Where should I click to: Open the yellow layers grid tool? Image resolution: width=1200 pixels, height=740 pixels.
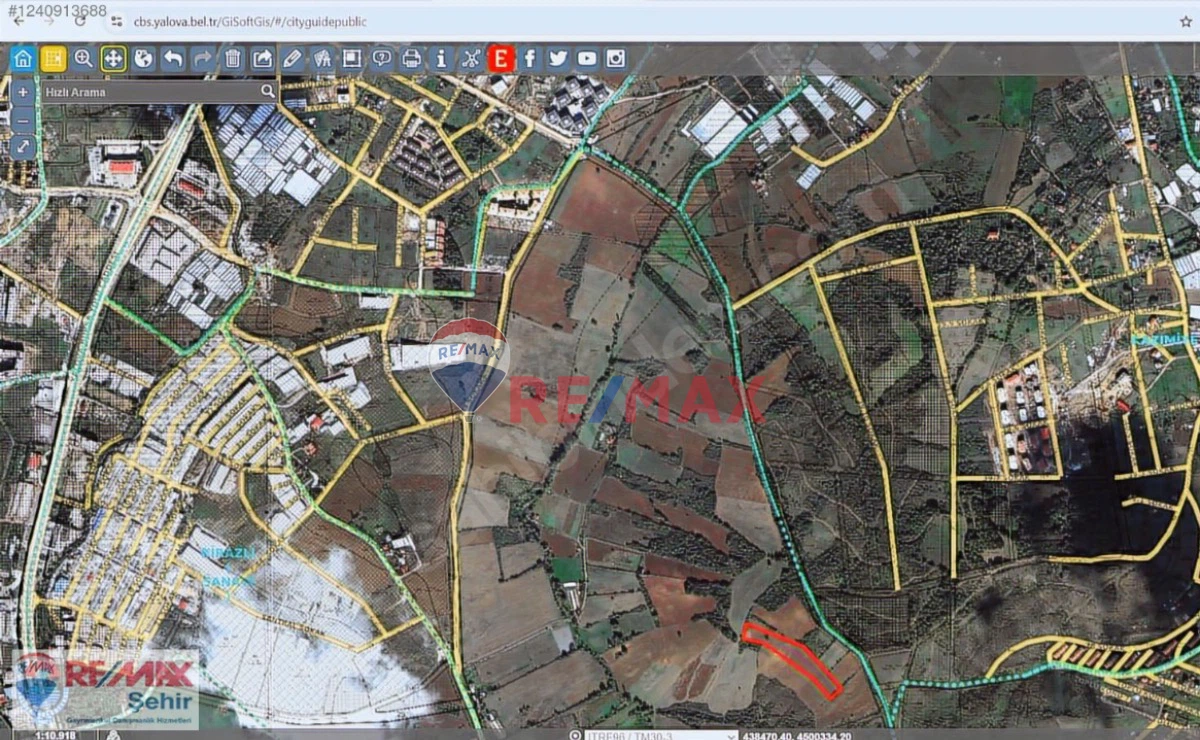pyautogui.click(x=53, y=59)
